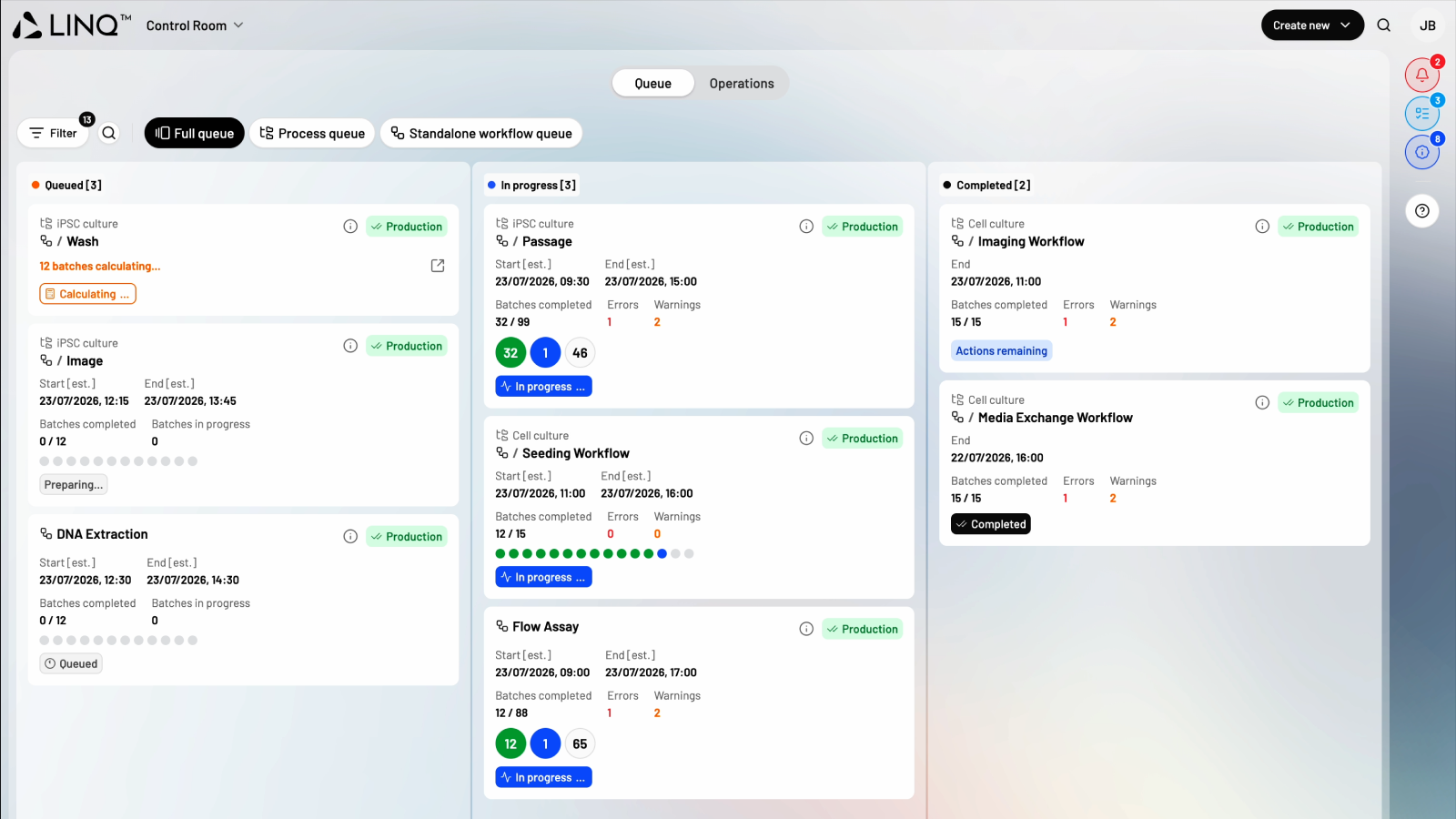Image resolution: width=1456 pixels, height=819 pixels.
Task: Show info for iPSC culture Passage card
Action: pyautogui.click(x=806, y=227)
